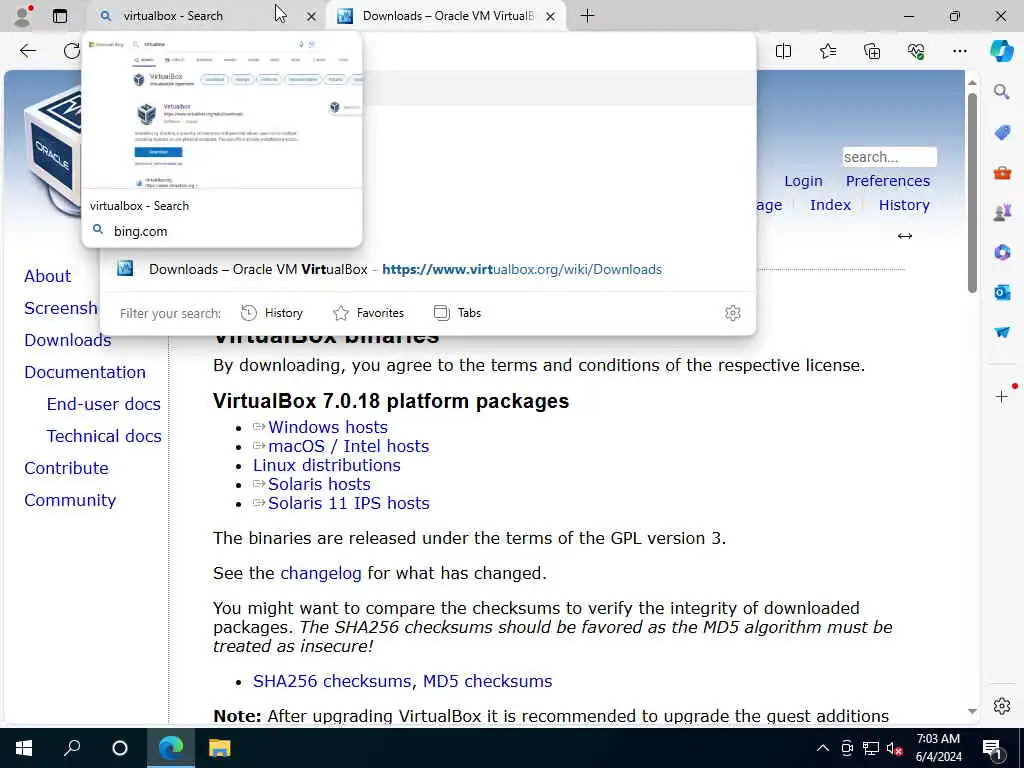Click the VirtualBox site search field
The height and width of the screenshot is (768, 1024).
pos(889,157)
